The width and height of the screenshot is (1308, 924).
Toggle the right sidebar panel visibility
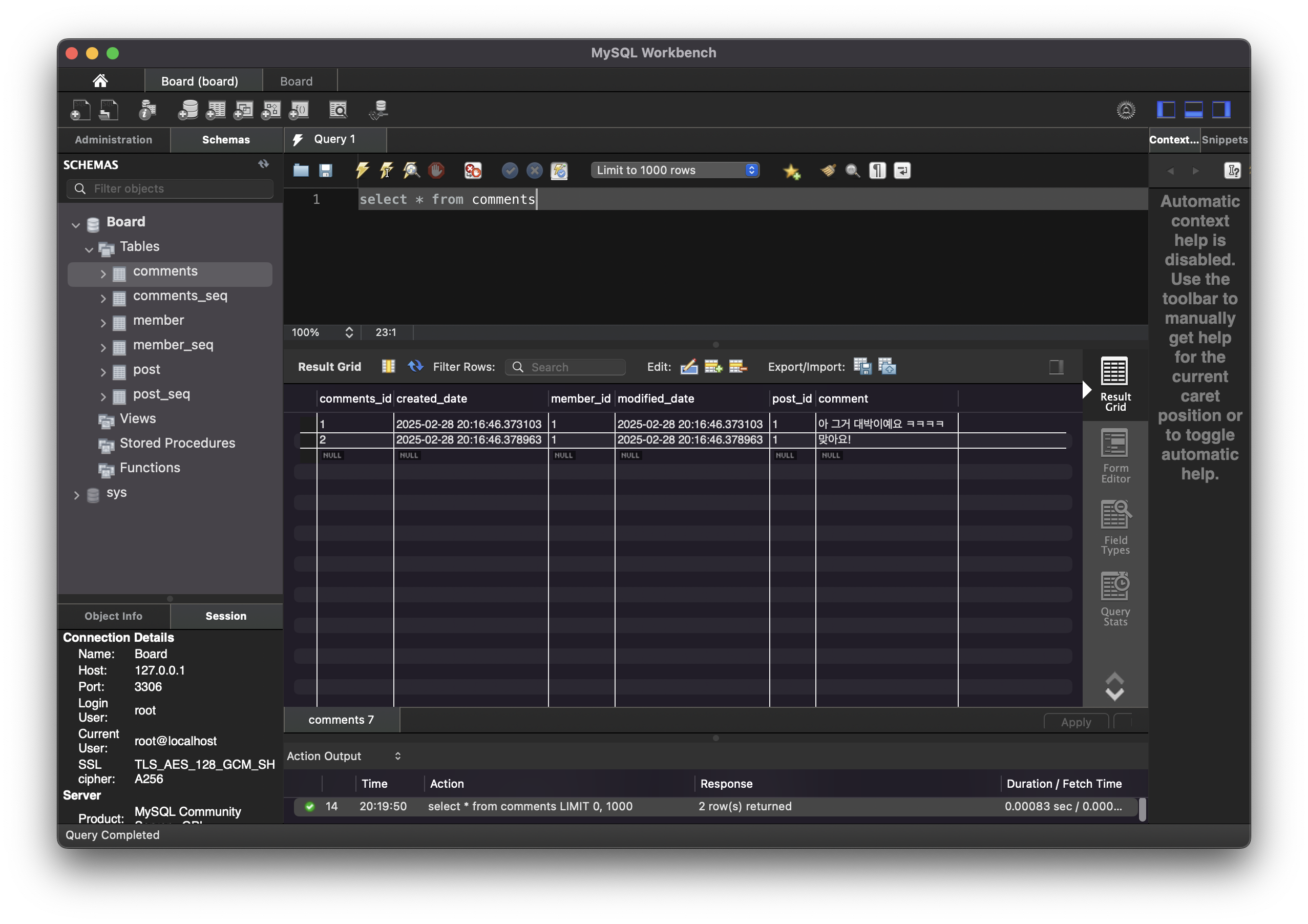click(x=1221, y=110)
